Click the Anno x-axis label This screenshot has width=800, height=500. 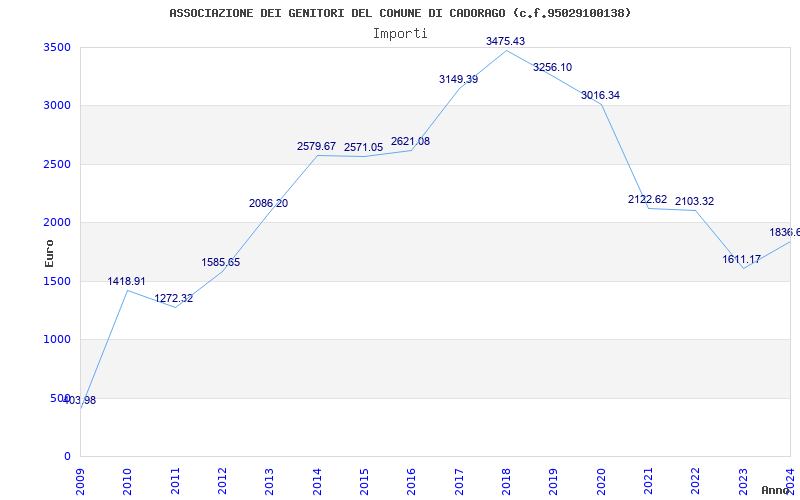(x=774, y=490)
